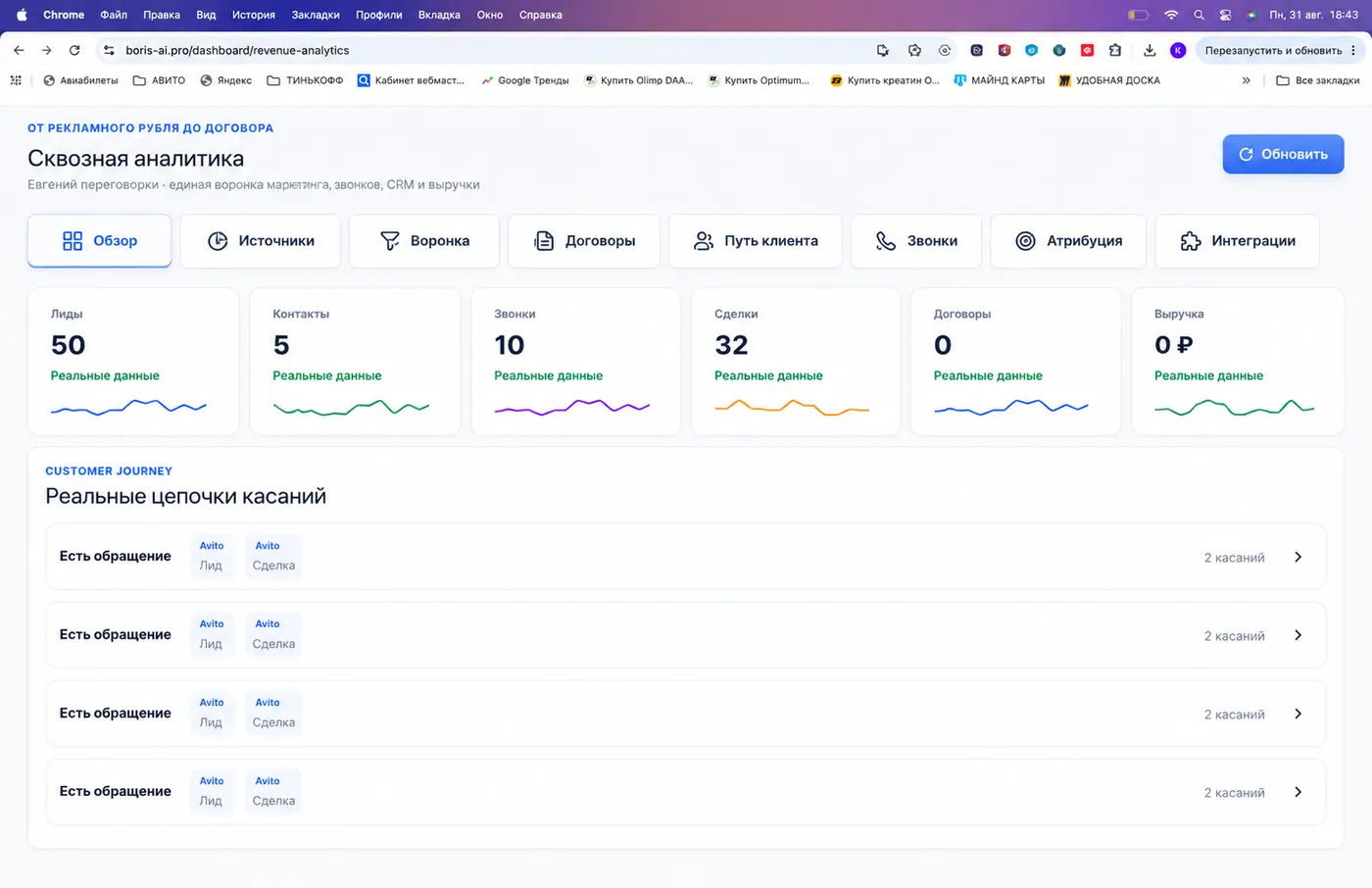
Task: Open the Все закладки folder
Action: (x=1317, y=80)
